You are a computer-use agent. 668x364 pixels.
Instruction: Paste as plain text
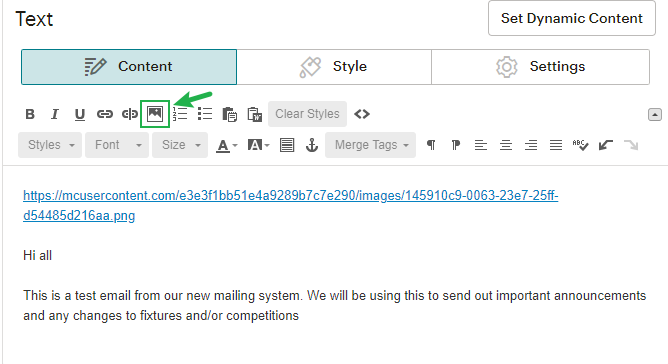(230, 114)
